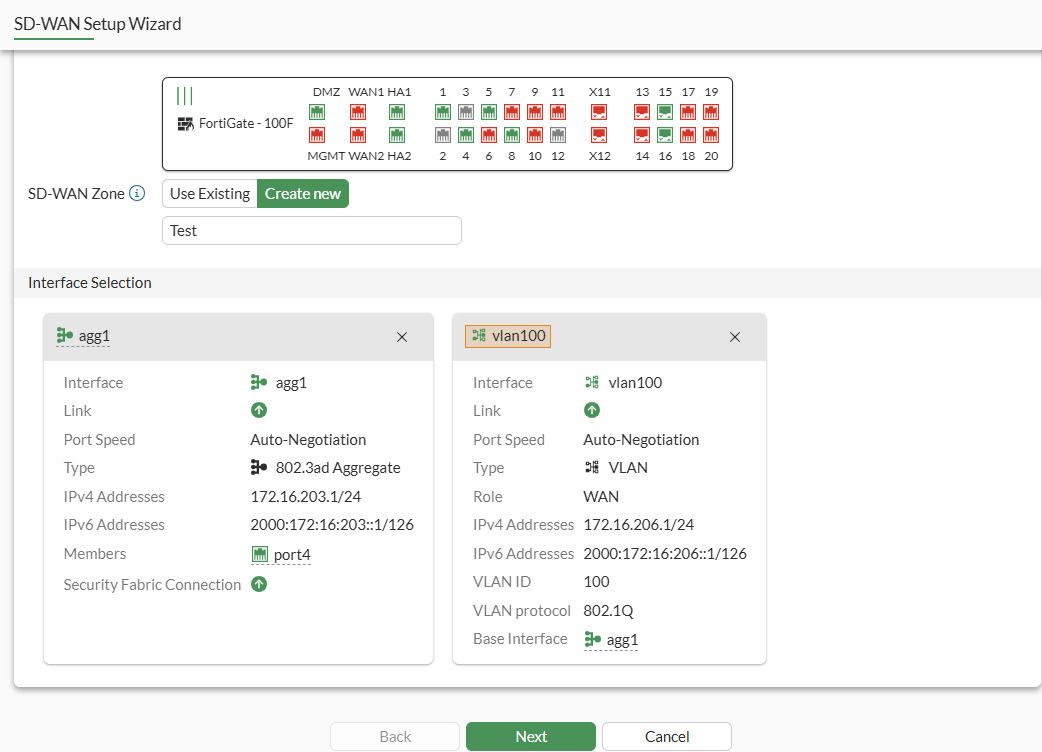The width and height of the screenshot is (1042, 752).
Task: Click the X11 SFP port icon
Action: (599, 112)
